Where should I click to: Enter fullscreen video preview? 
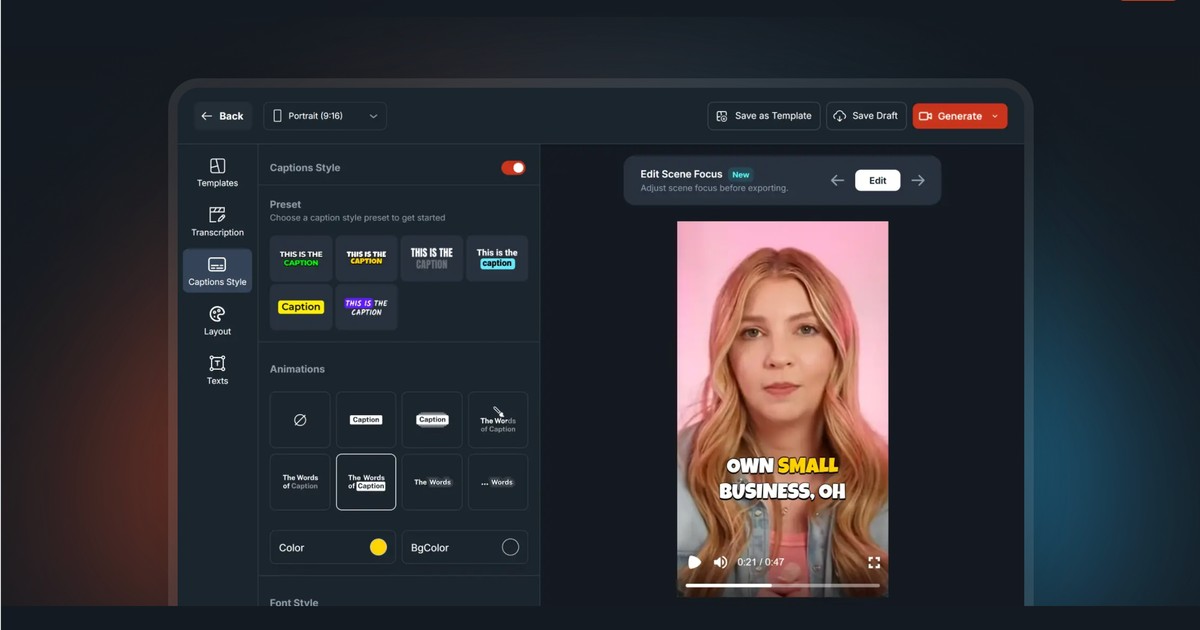click(x=874, y=562)
